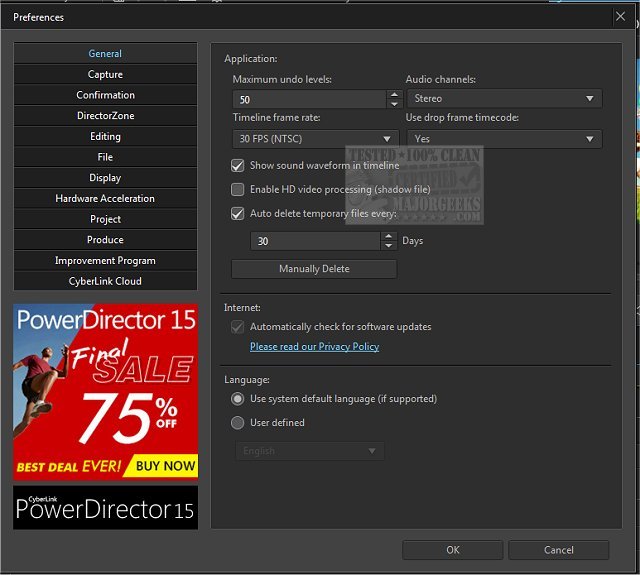Viewport: 640px width, 575px height.
Task: Increase maximum undo levels with up arrow
Action: (393, 94)
